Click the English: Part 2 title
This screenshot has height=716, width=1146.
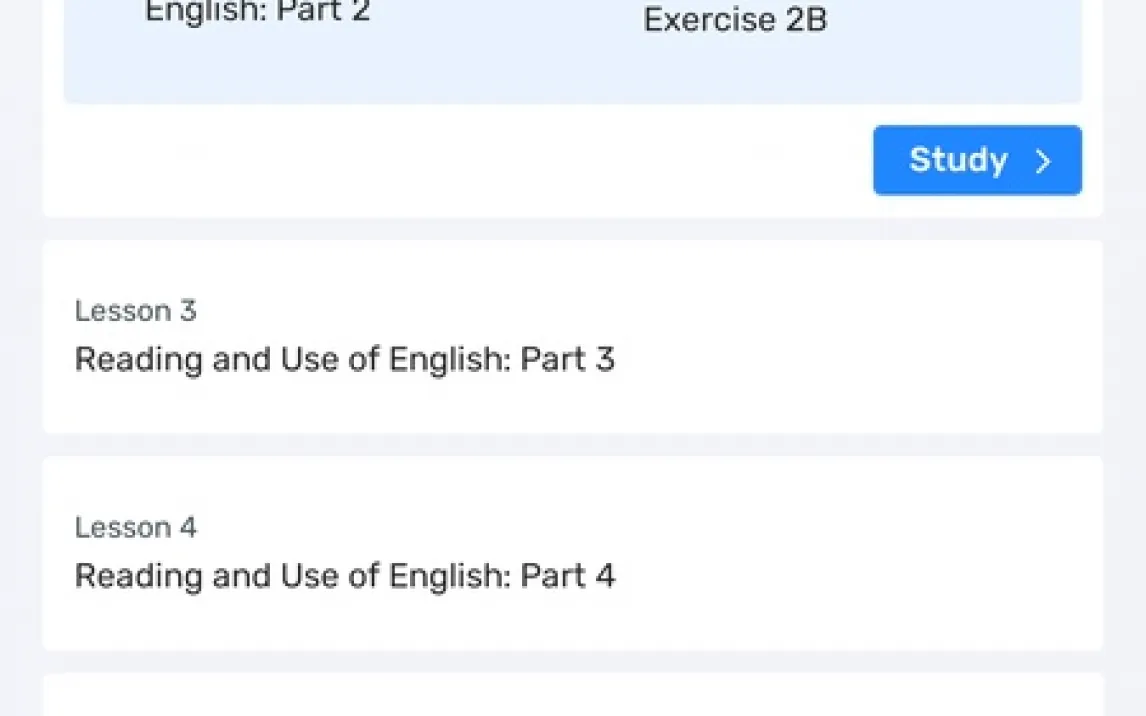coord(258,13)
